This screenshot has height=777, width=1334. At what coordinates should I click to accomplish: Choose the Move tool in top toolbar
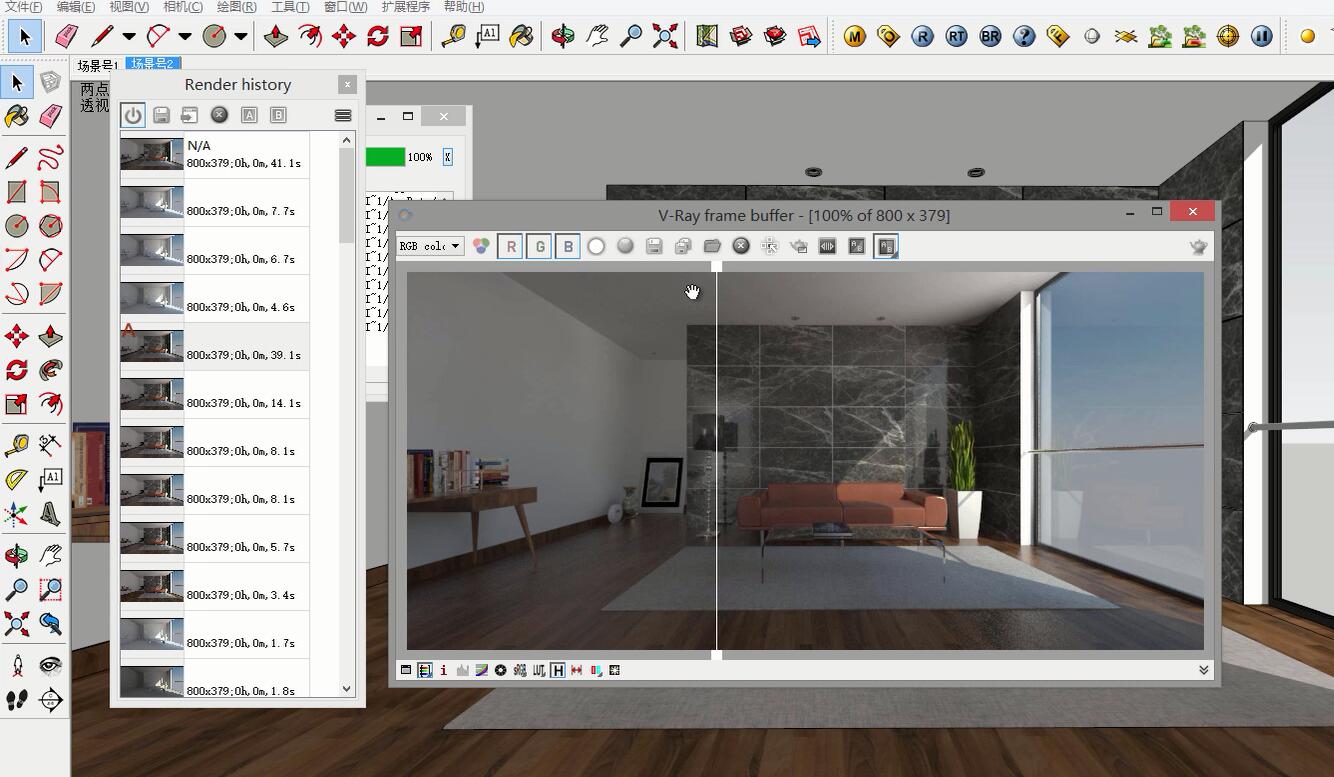click(343, 37)
